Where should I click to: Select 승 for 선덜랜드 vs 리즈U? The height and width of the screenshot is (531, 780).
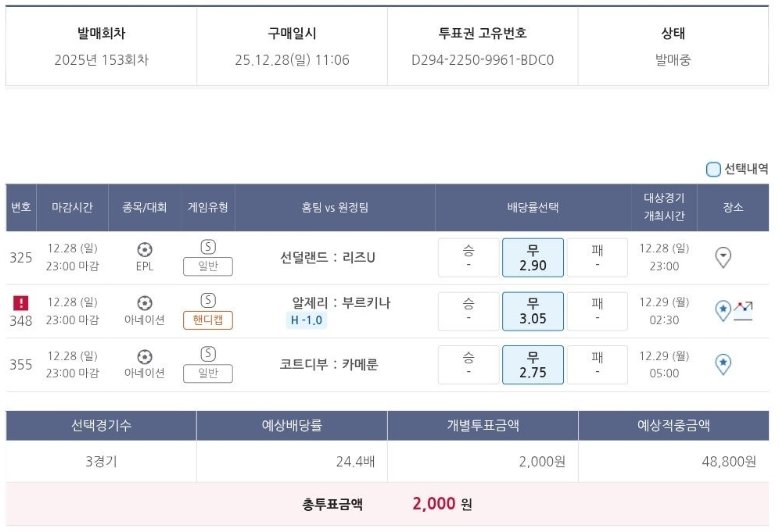tap(468, 257)
